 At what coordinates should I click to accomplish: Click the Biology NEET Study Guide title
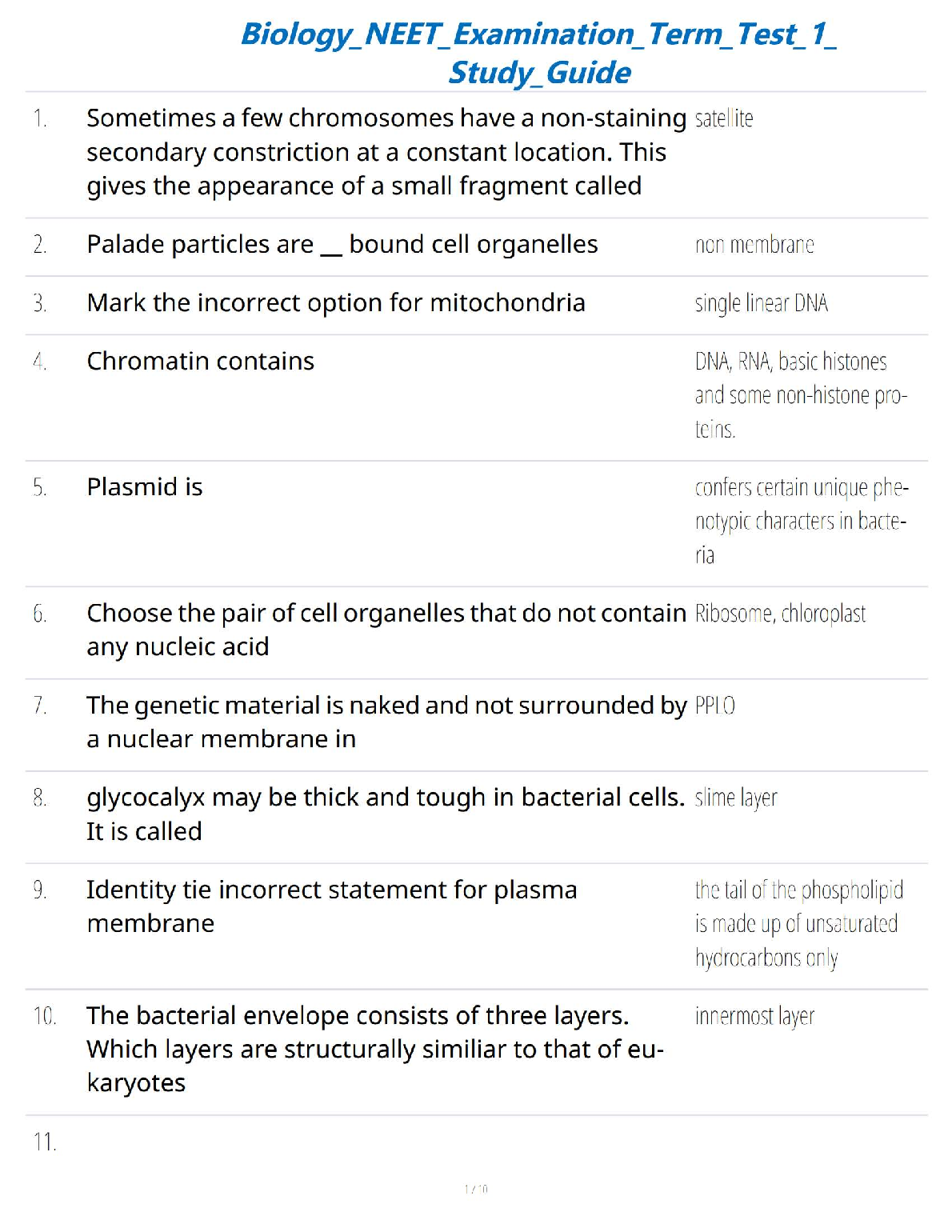point(538,53)
